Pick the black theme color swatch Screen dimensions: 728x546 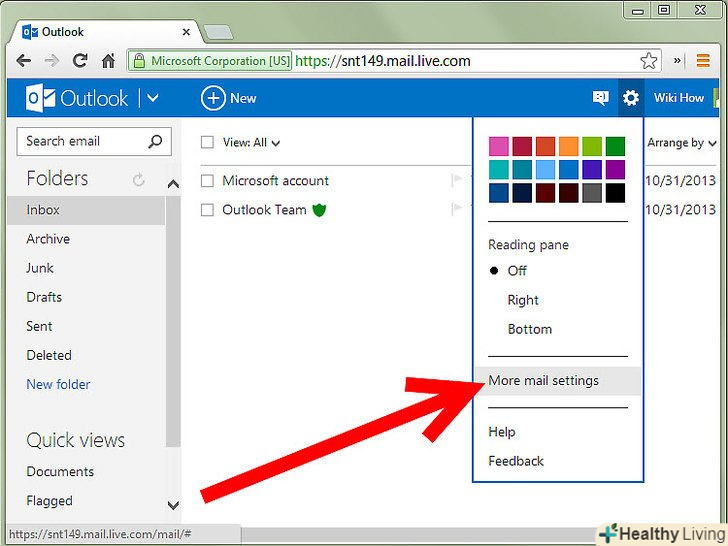615,193
